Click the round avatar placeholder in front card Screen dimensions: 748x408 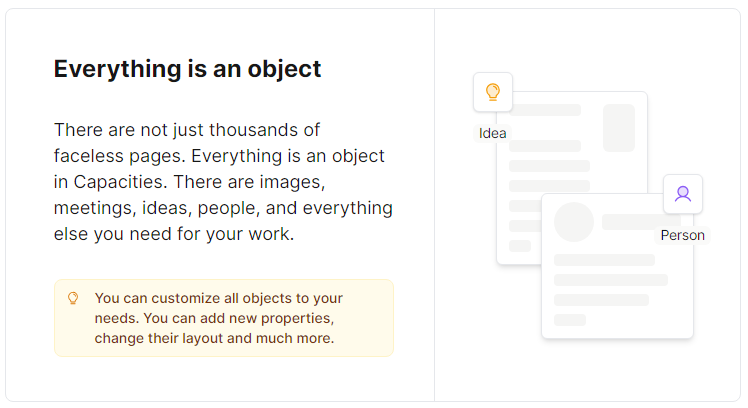tap(574, 222)
